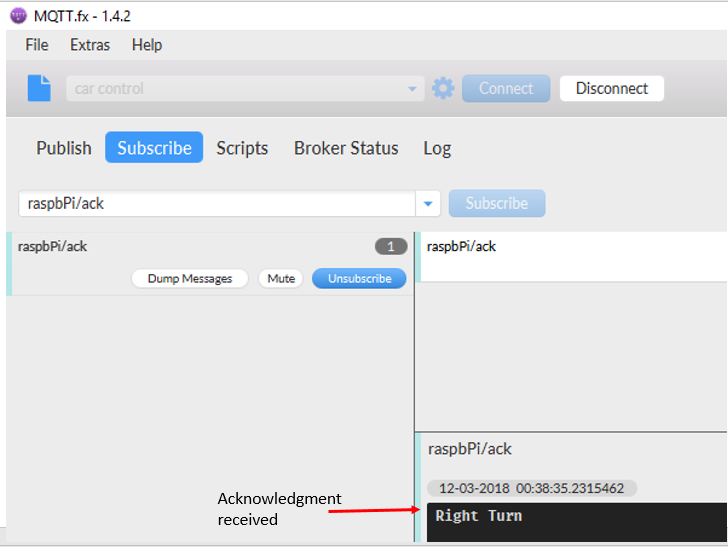Click the raspbPi/ack topic input field

click(x=217, y=203)
